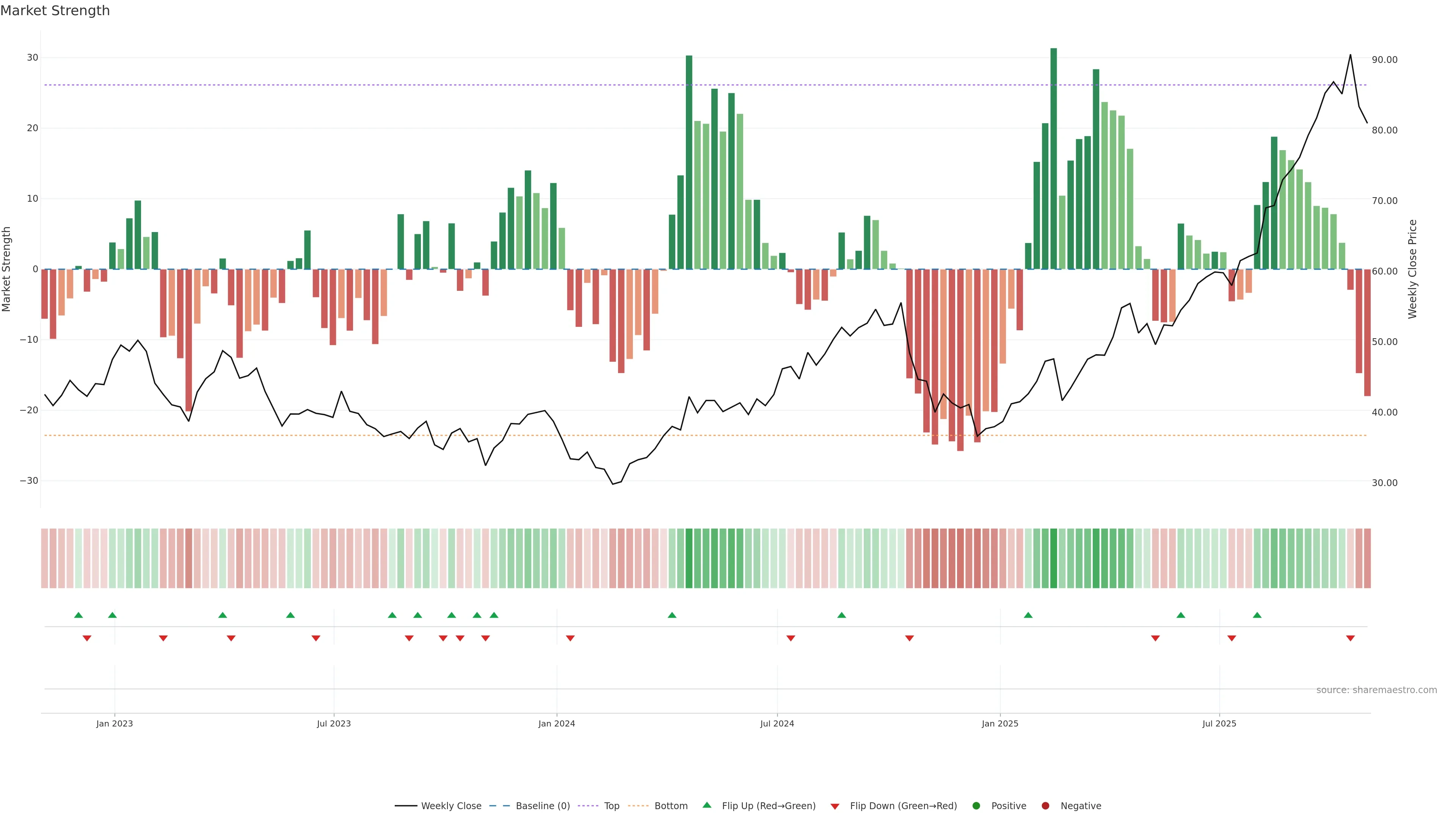Screen dimensions: 1456x819
Task: Click the darkest green heatmap cell
Action: [x=1054, y=559]
